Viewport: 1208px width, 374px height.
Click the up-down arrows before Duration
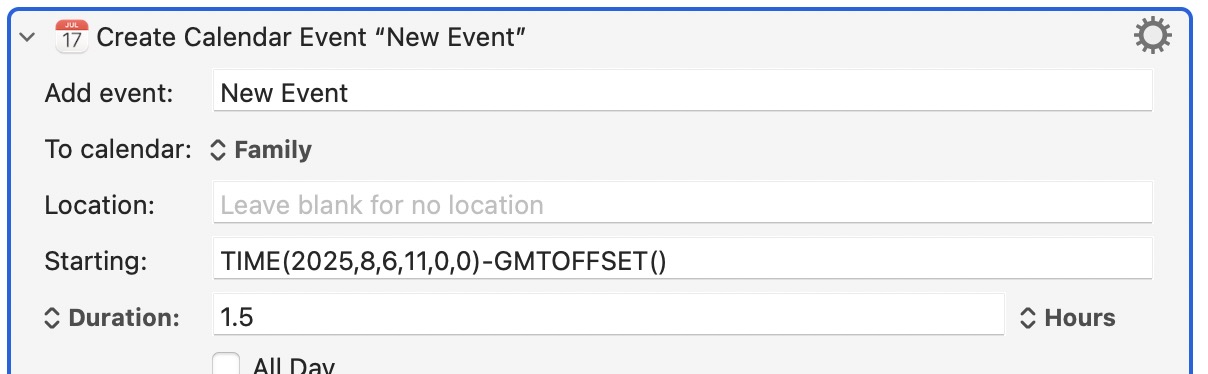(x=53, y=318)
